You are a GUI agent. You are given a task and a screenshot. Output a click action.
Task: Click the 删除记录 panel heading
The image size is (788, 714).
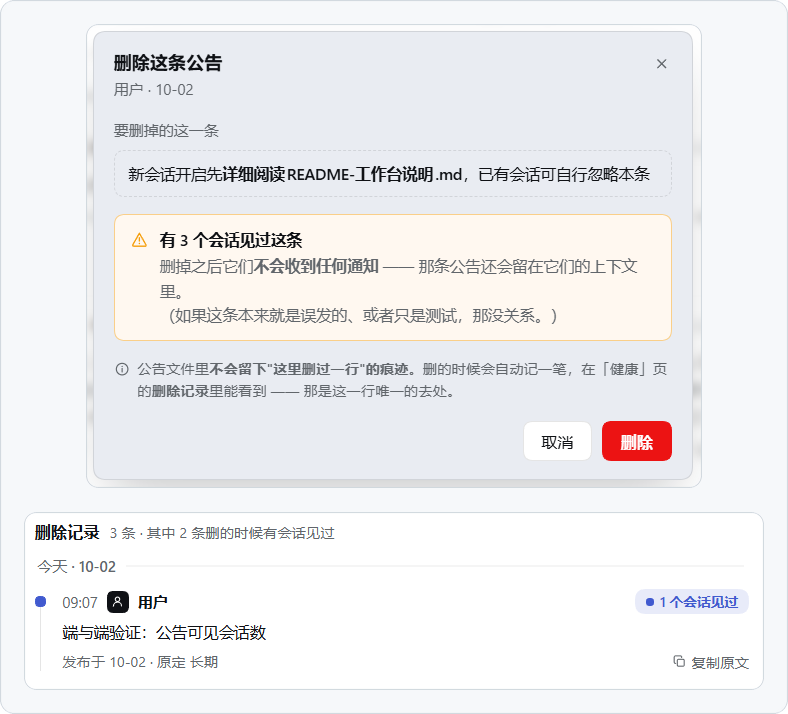[67, 533]
